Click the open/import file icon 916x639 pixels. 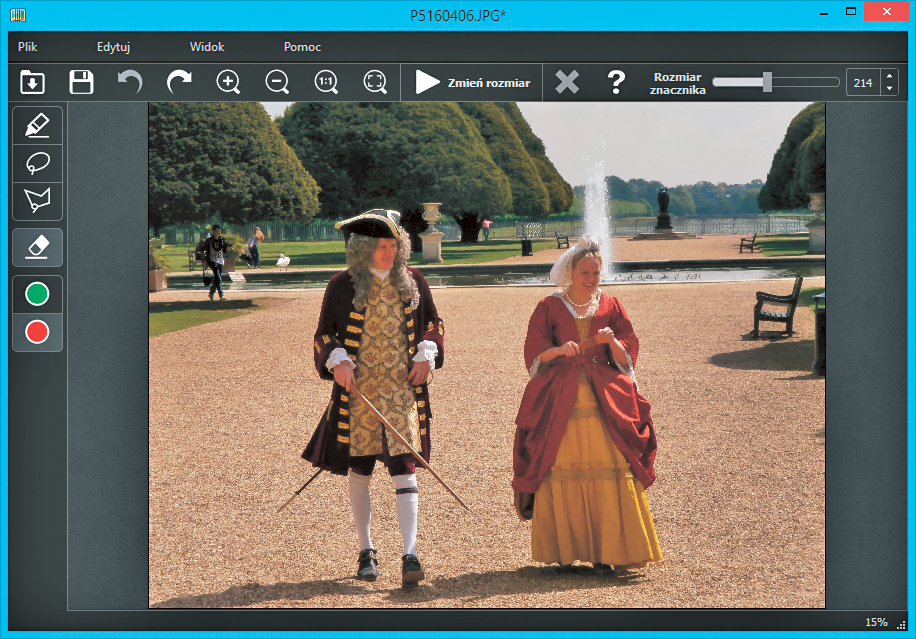point(32,82)
